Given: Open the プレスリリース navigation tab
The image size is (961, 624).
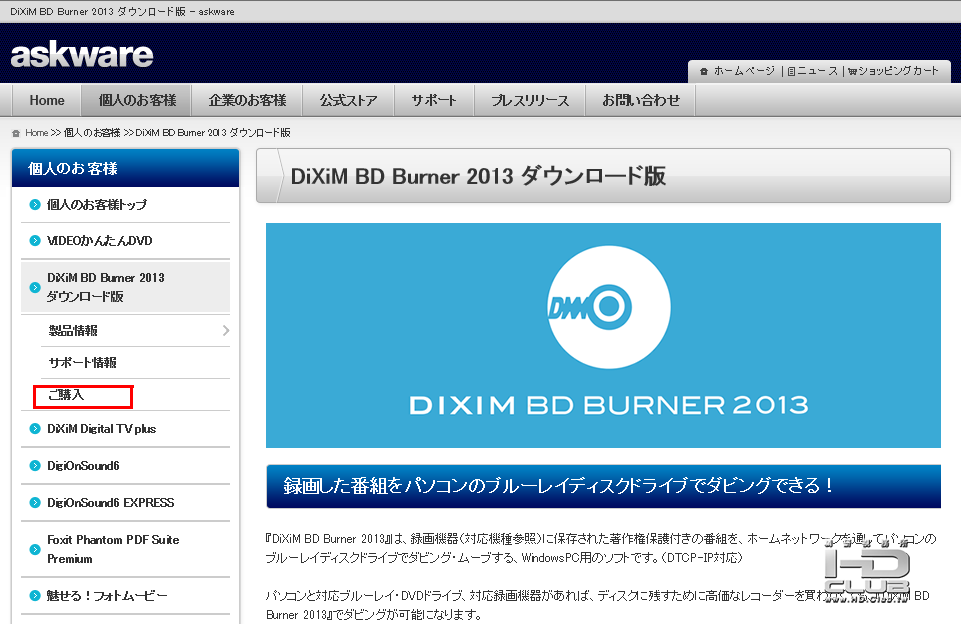Looking at the screenshot, I should pyautogui.click(x=530, y=100).
